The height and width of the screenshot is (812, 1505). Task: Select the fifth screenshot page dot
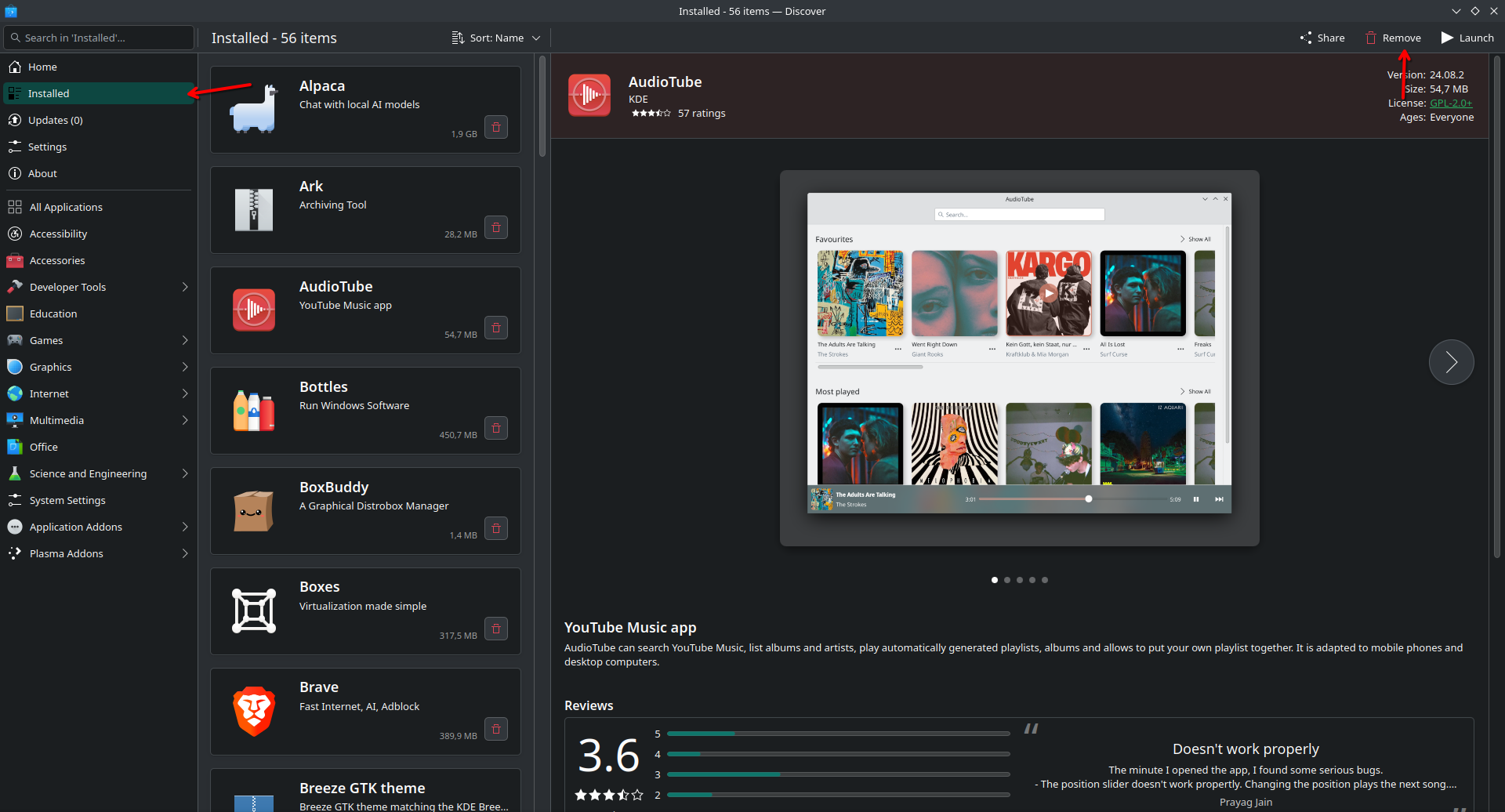click(1045, 580)
